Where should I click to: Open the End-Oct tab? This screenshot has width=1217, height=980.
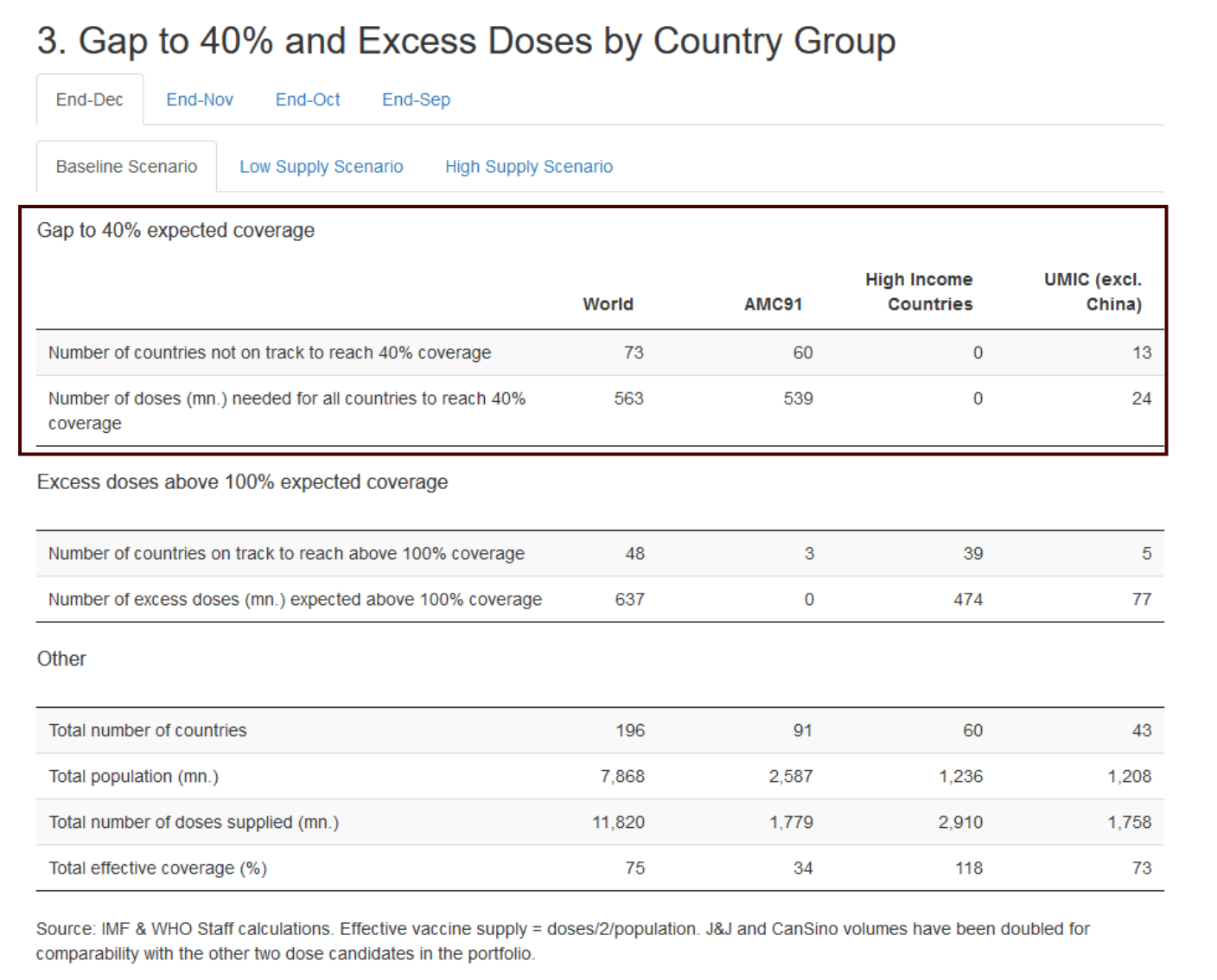308,100
